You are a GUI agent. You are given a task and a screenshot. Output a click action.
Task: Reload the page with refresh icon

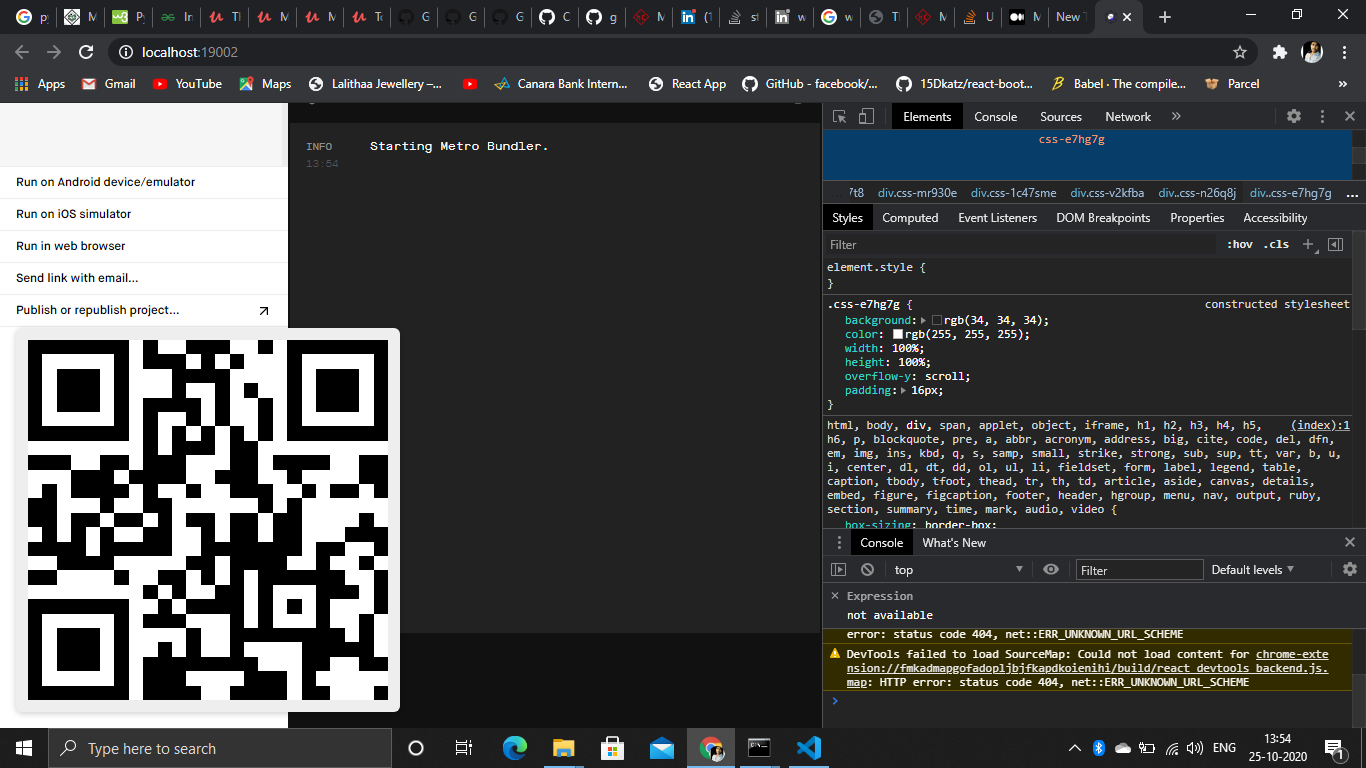[86, 52]
